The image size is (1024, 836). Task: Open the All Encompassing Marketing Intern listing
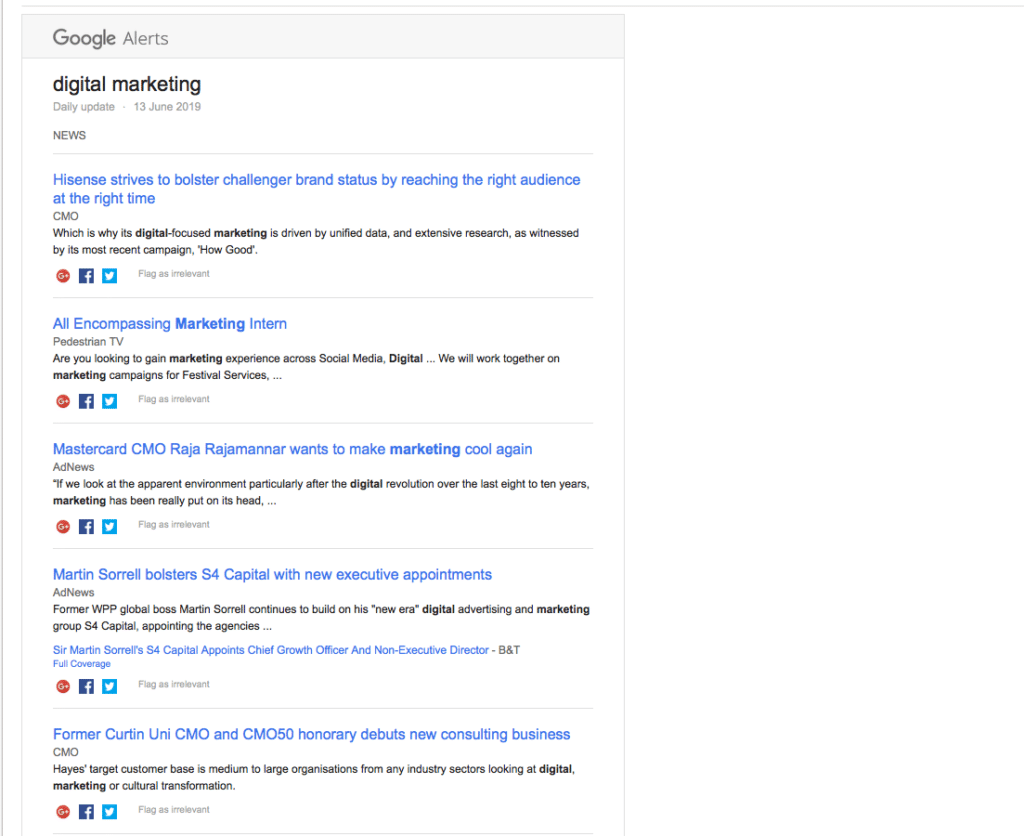click(169, 323)
